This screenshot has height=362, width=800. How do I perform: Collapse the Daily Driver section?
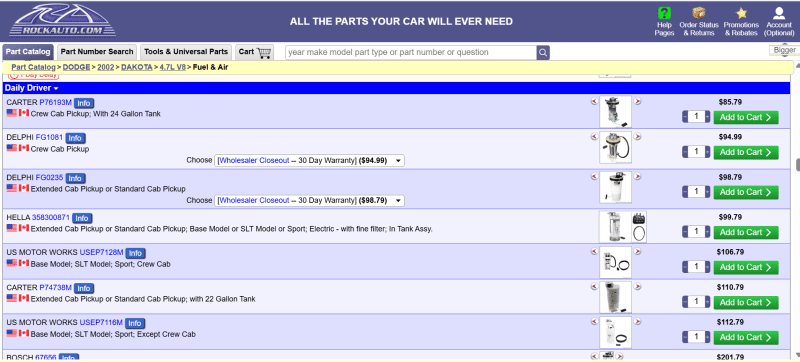(32, 88)
